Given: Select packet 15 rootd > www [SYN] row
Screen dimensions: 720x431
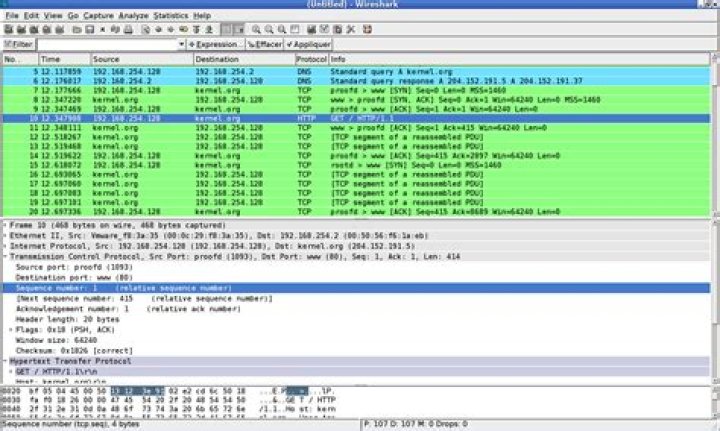Looking at the screenshot, I should coord(356,165).
